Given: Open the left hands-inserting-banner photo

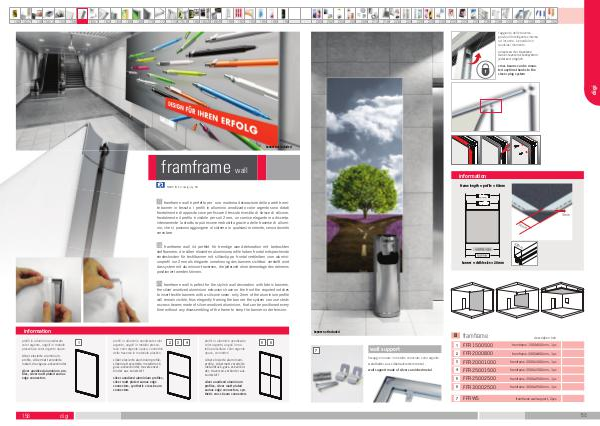Looking at the screenshot, I should pos(49,290).
